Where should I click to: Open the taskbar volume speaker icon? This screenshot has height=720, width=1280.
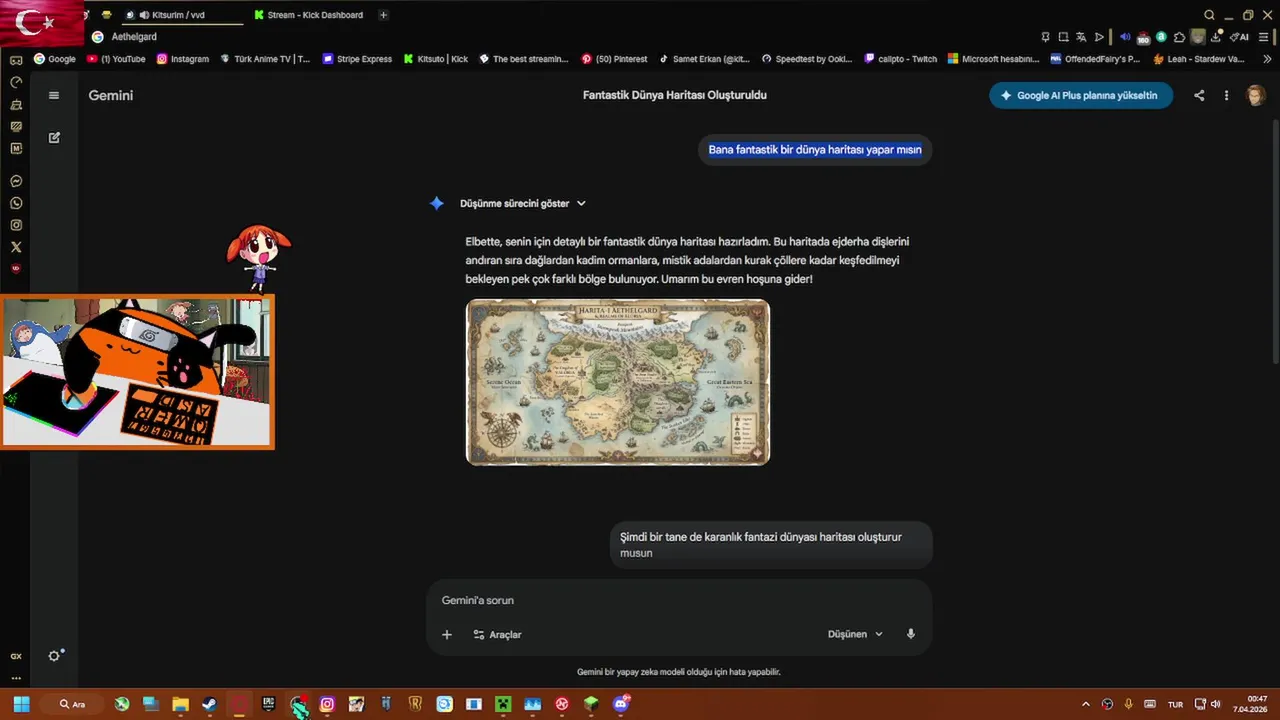(x=1215, y=704)
